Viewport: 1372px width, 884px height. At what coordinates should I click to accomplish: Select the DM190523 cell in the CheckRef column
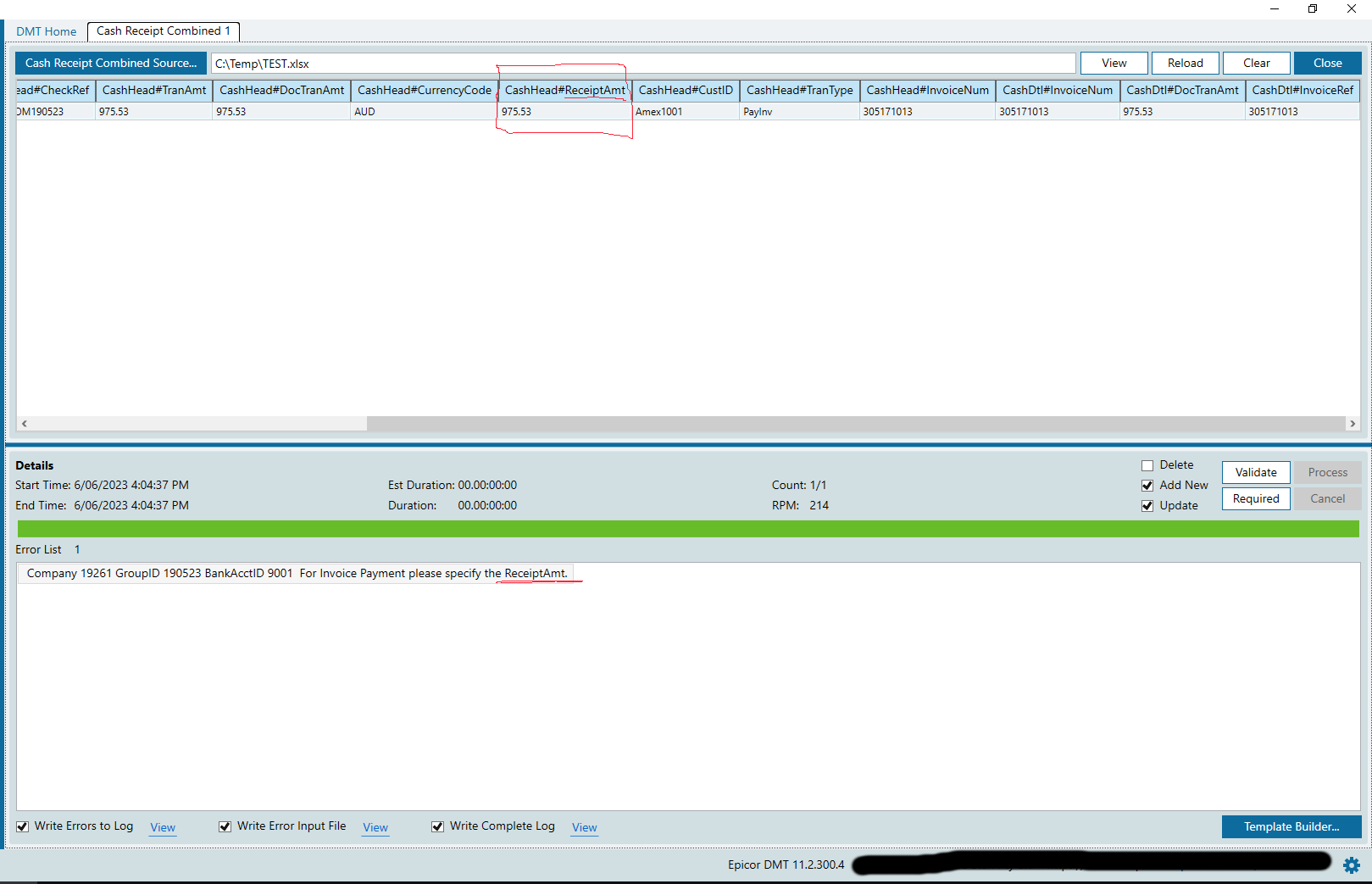[56, 112]
